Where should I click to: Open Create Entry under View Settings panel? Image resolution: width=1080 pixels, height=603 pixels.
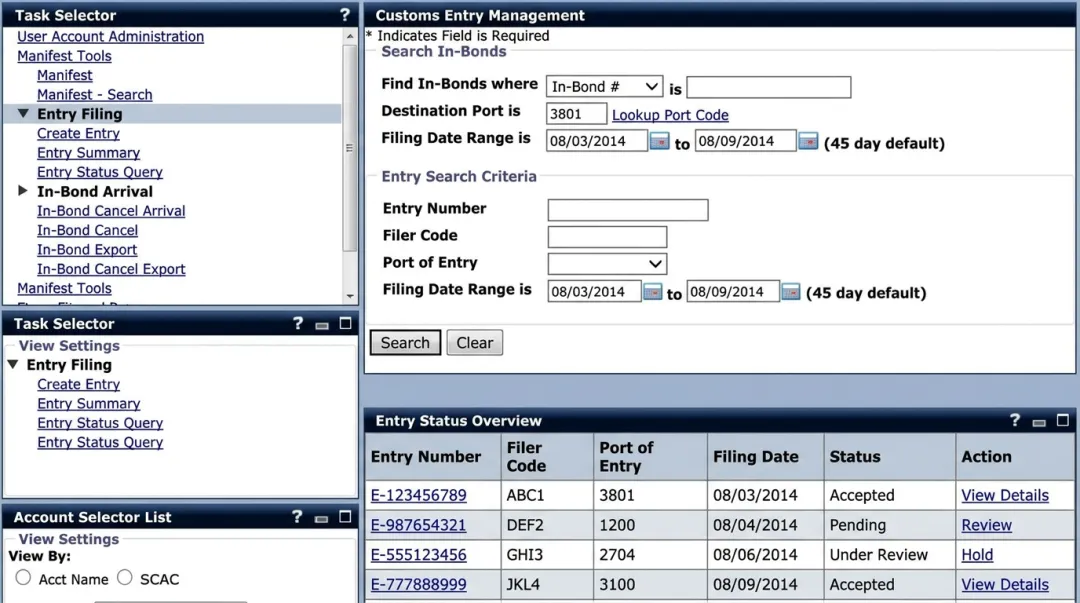click(x=79, y=384)
